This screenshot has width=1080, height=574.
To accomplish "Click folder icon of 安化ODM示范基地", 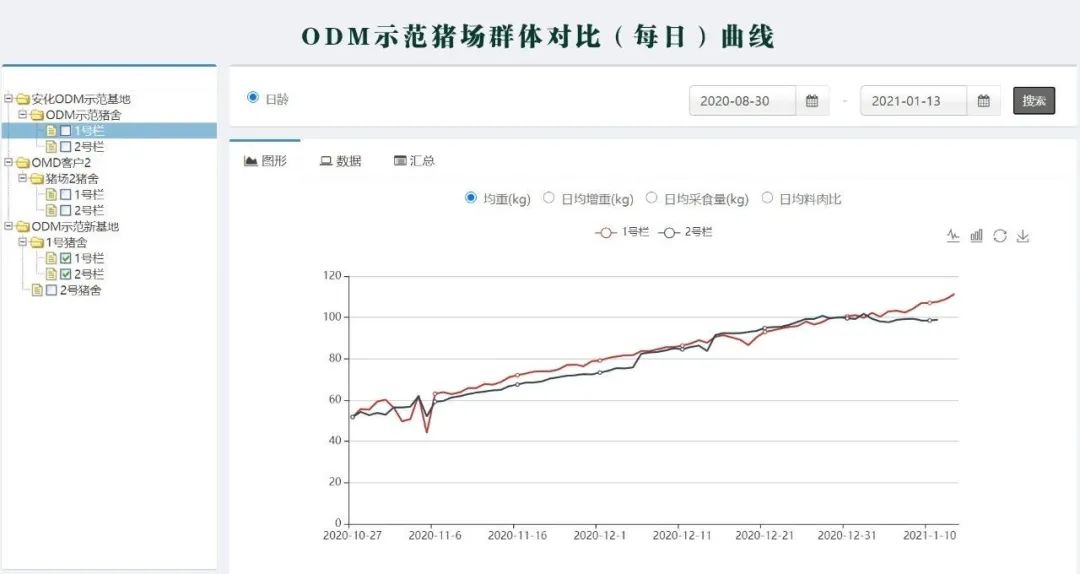I will 22,99.
